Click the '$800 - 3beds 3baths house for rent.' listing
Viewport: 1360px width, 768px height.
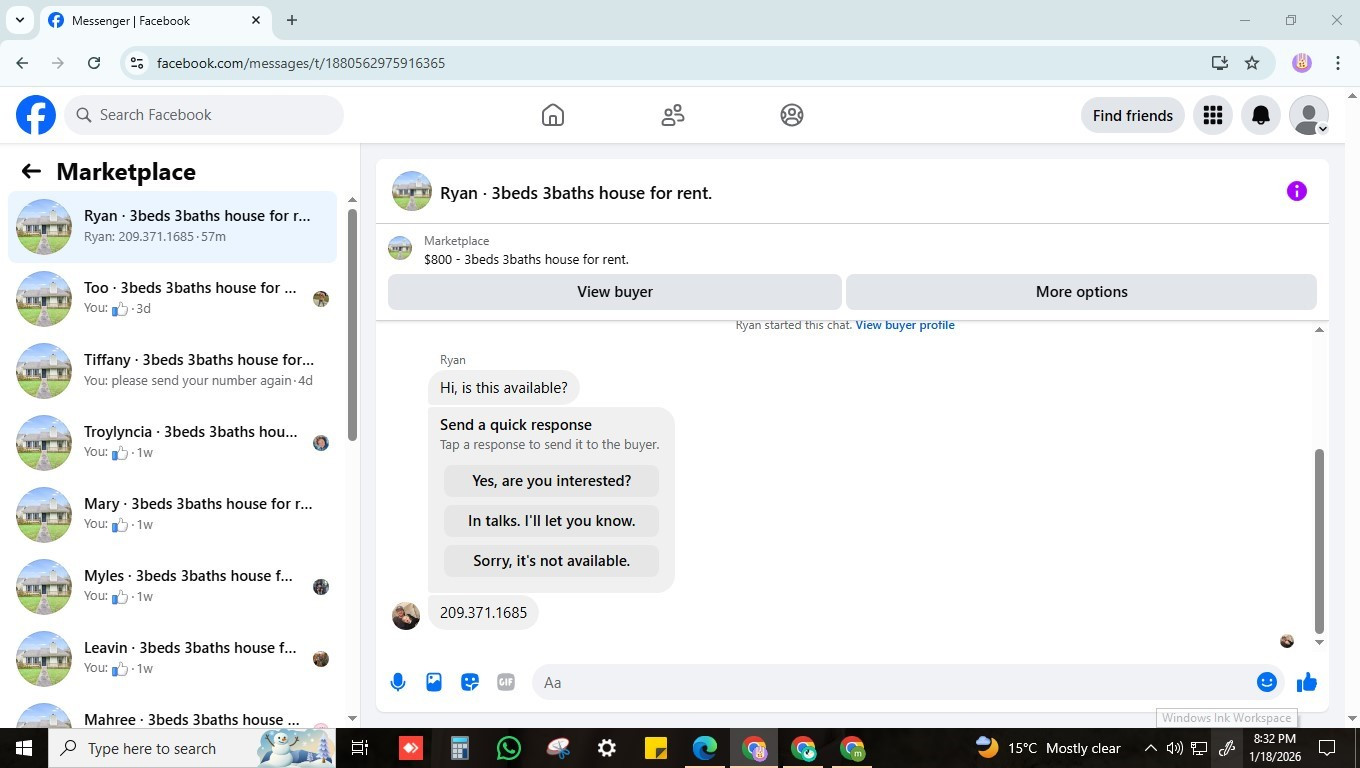click(526, 259)
